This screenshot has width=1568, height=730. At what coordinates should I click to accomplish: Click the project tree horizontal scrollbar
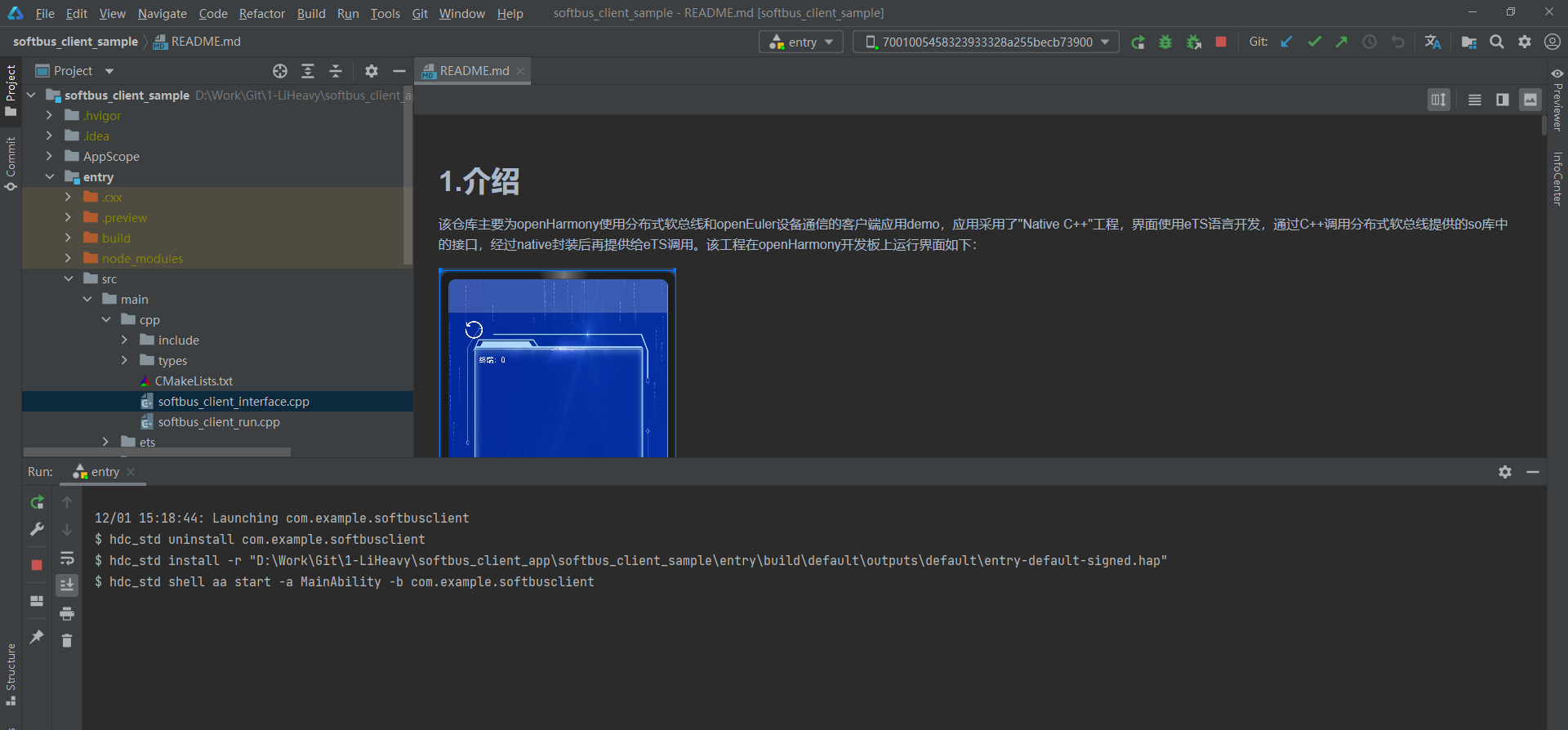coord(157,452)
